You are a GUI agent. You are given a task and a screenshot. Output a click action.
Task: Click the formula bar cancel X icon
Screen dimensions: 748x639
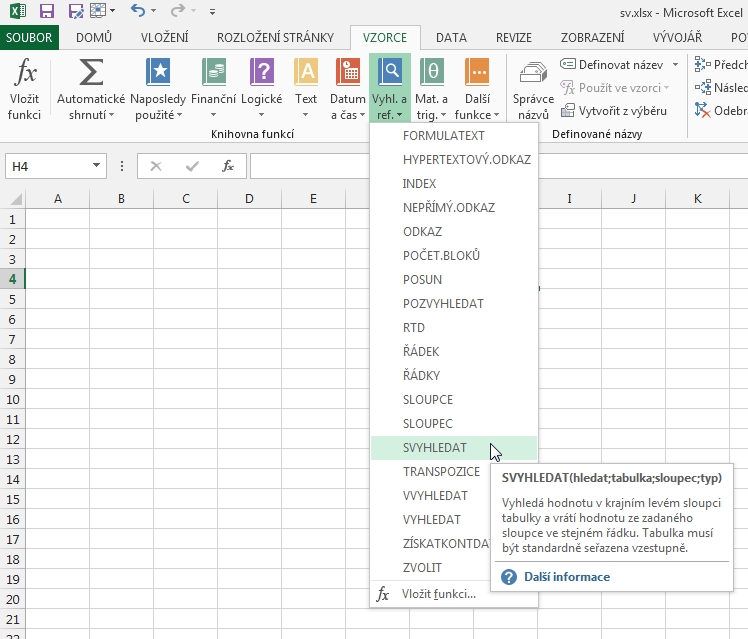[156, 166]
